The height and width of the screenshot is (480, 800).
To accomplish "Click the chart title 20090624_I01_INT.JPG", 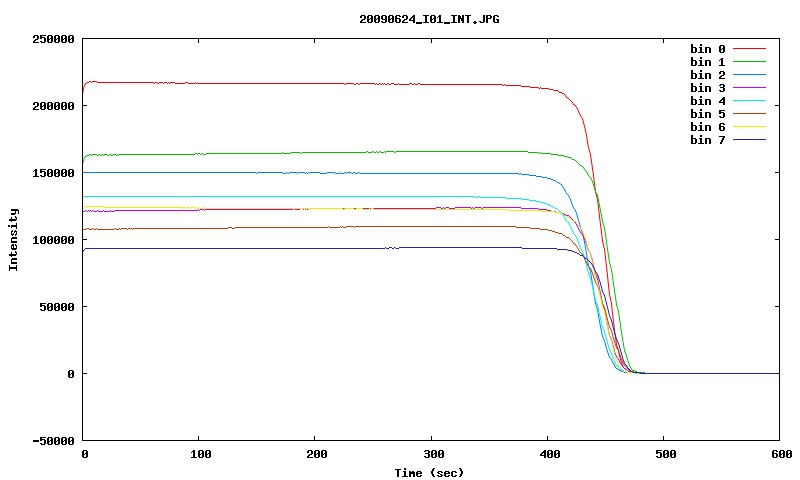I will coord(429,19).
